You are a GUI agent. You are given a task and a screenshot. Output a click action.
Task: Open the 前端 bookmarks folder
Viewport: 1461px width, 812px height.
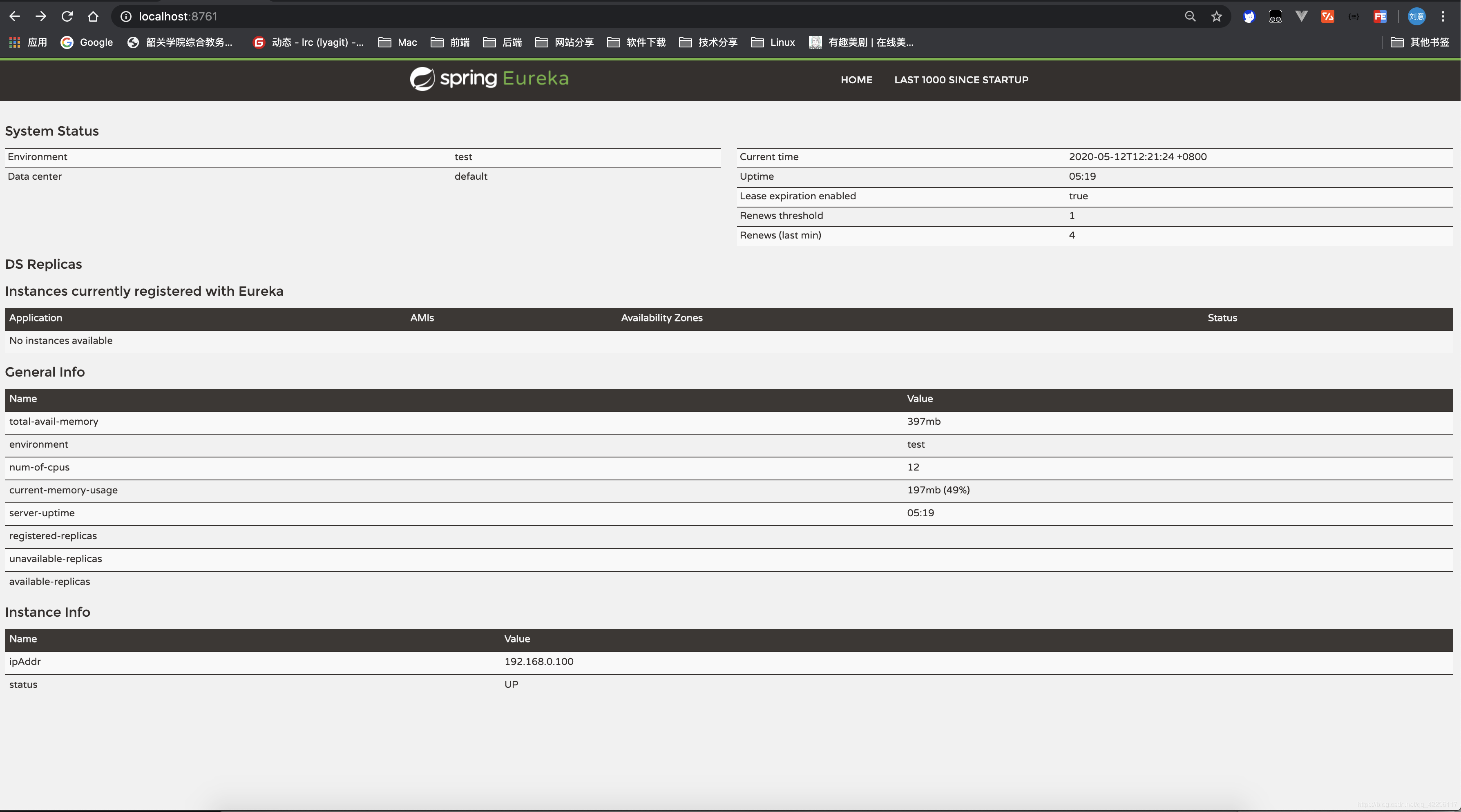click(450, 42)
